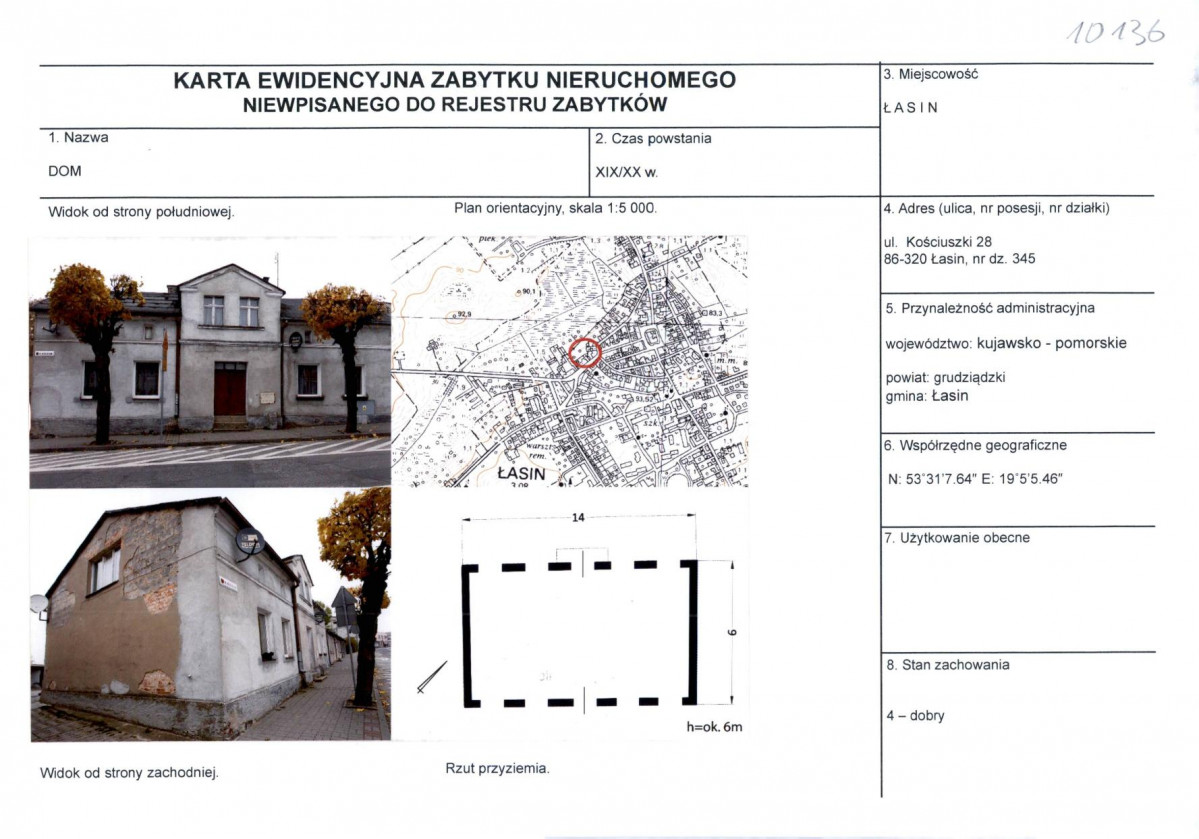Click the red circle marker on the map
The height and width of the screenshot is (839, 1199).
[585, 353]
